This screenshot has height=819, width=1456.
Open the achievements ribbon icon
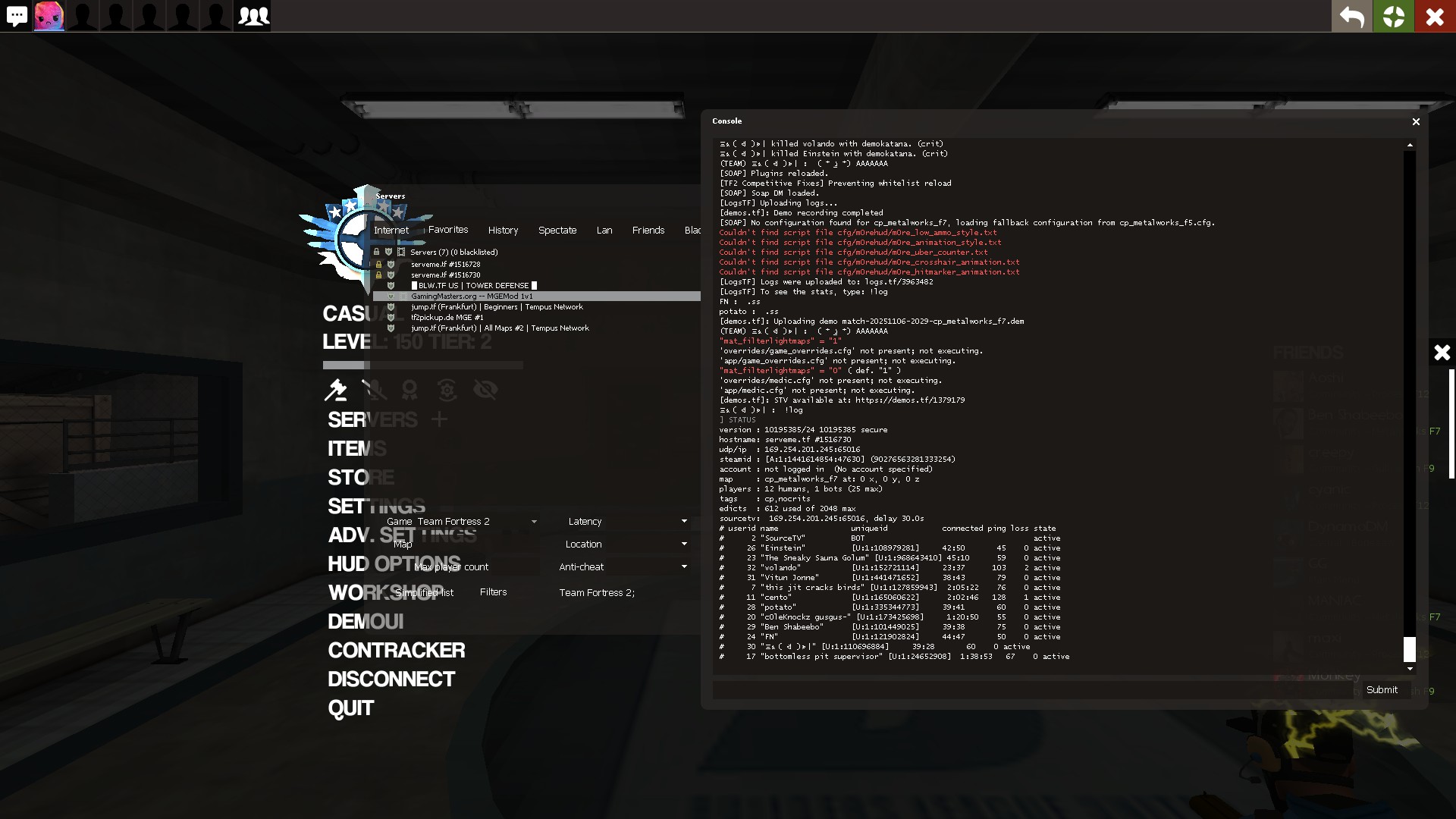click(x=409, y=390)
